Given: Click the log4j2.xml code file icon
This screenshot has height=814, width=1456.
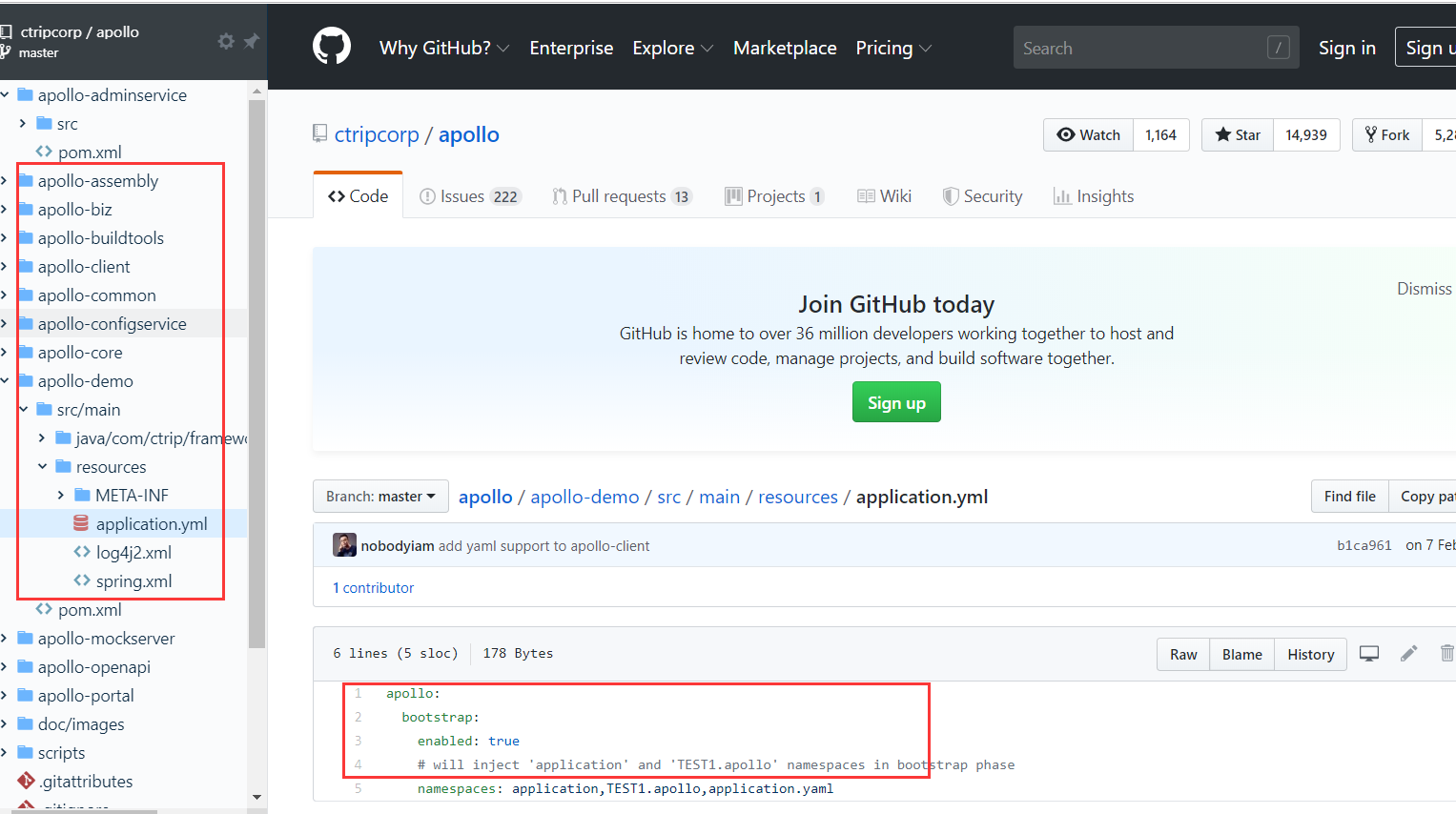Looking at the screenshot, I should [x=82, y=552].
